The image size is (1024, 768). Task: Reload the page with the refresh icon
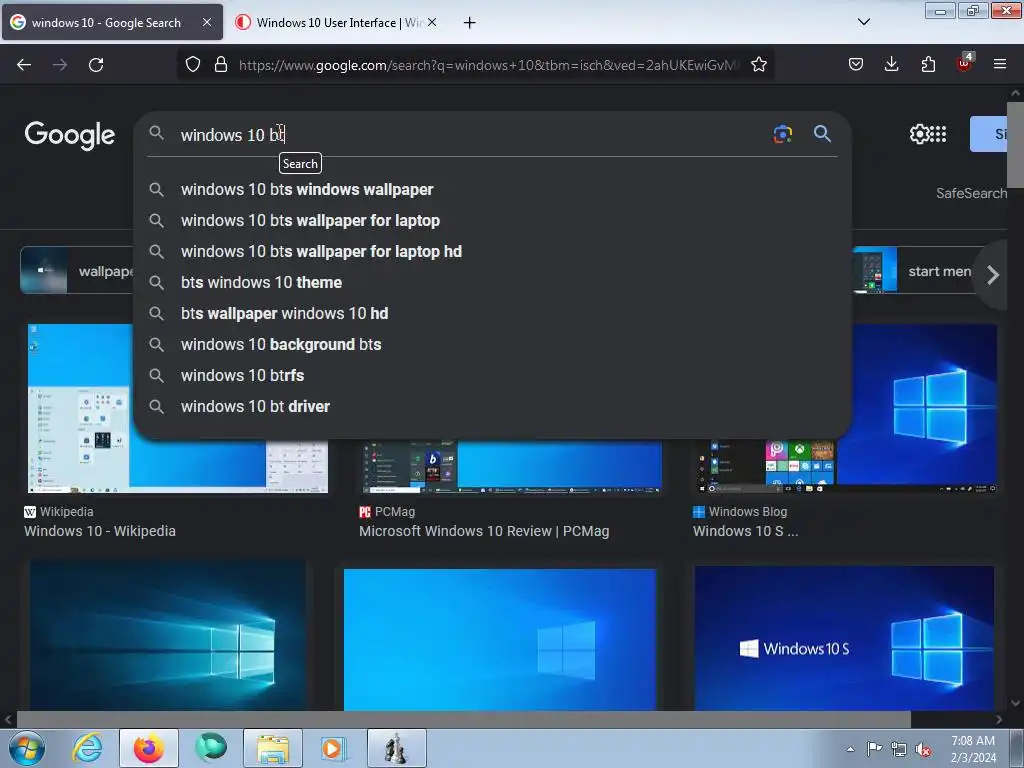tap(96, 65)
